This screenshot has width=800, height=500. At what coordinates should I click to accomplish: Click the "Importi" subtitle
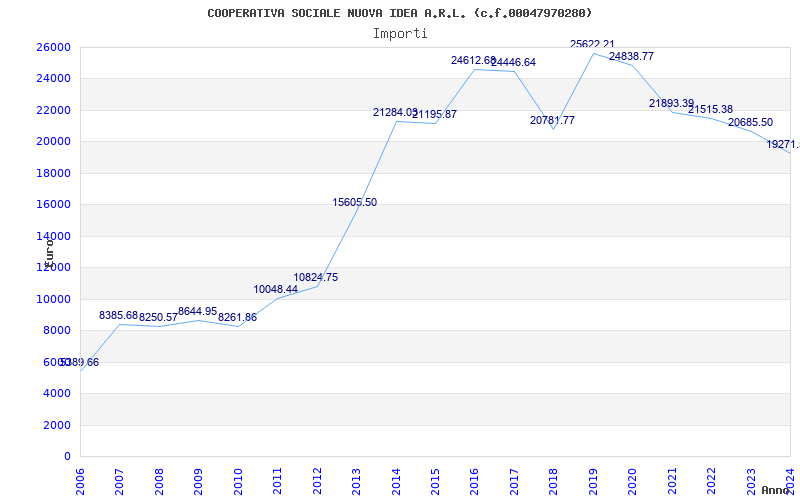pyautogui.click(x=400, y=34)
